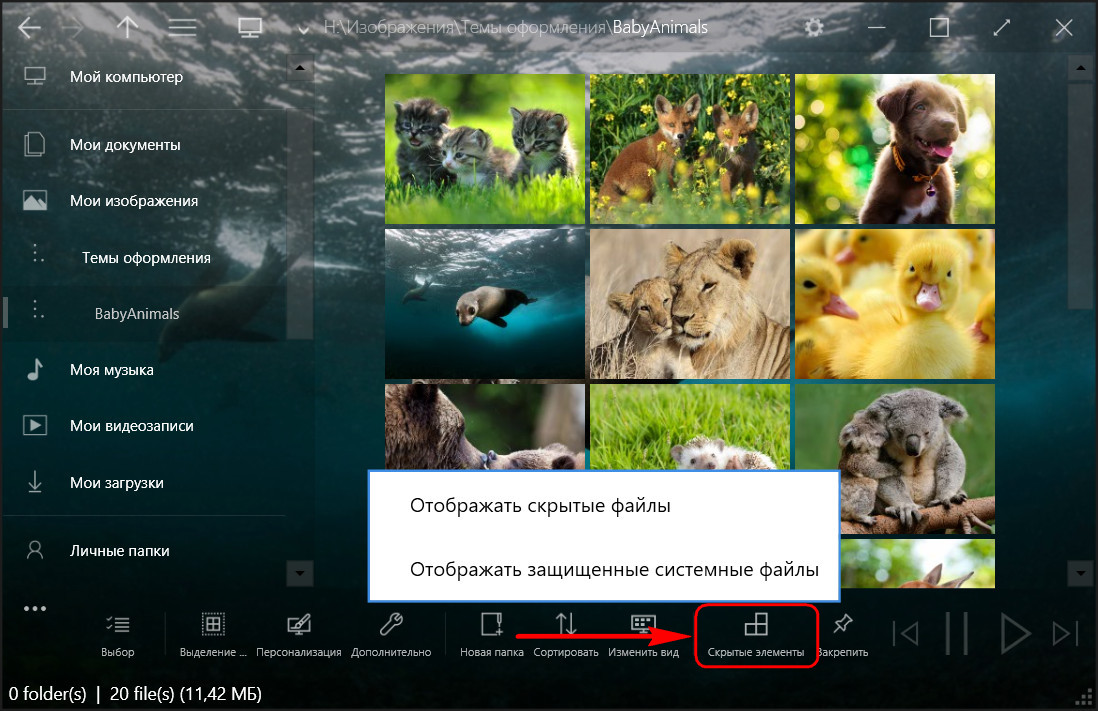Click the BabyAnimals path segment in address bar
The image size is (1098, 711).
[x=660, y=27]
